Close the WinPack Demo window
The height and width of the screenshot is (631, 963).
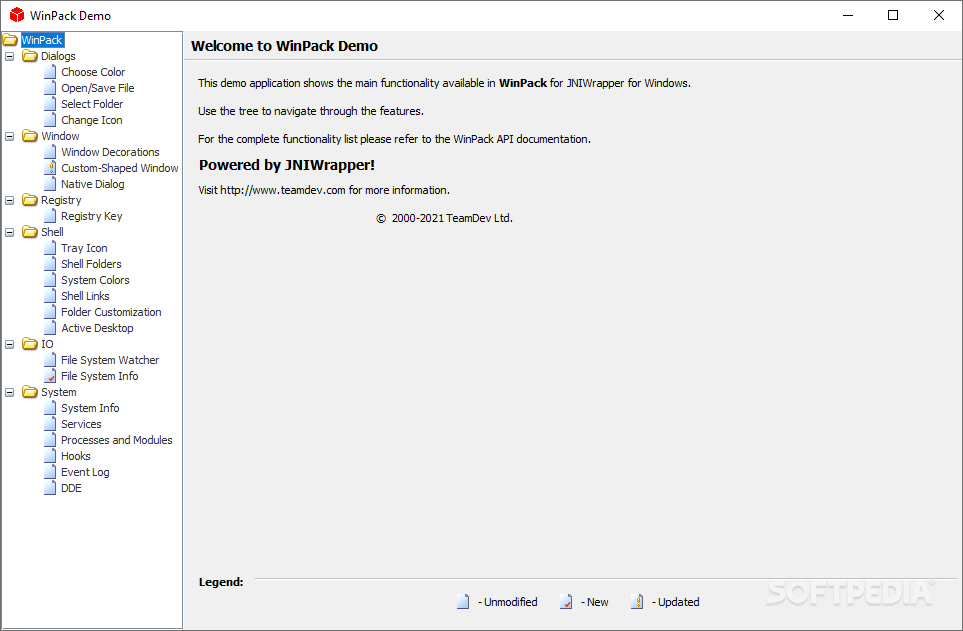click(x=938, y=15)
